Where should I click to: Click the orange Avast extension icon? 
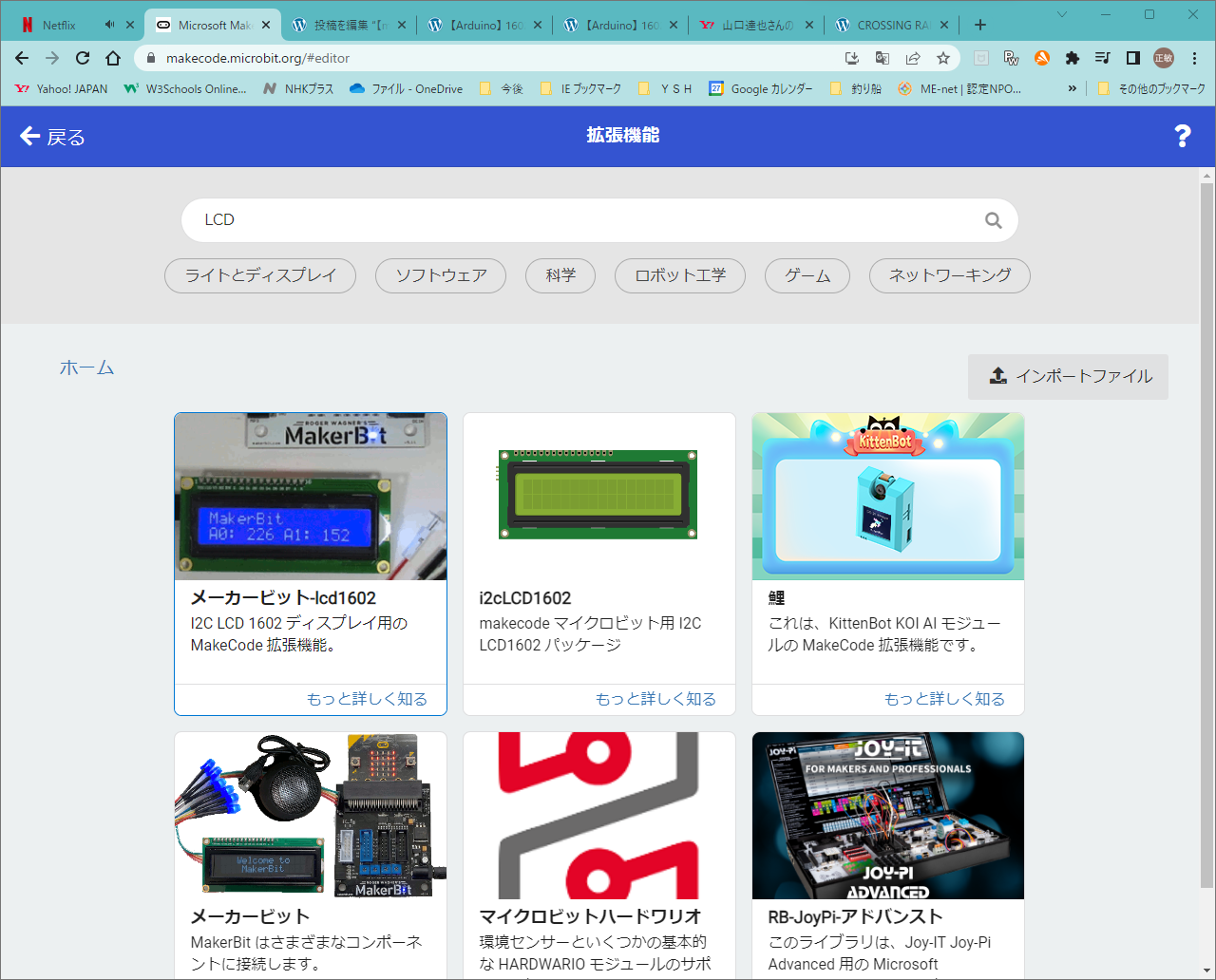pyautogui.click(x=1042, y=58)
